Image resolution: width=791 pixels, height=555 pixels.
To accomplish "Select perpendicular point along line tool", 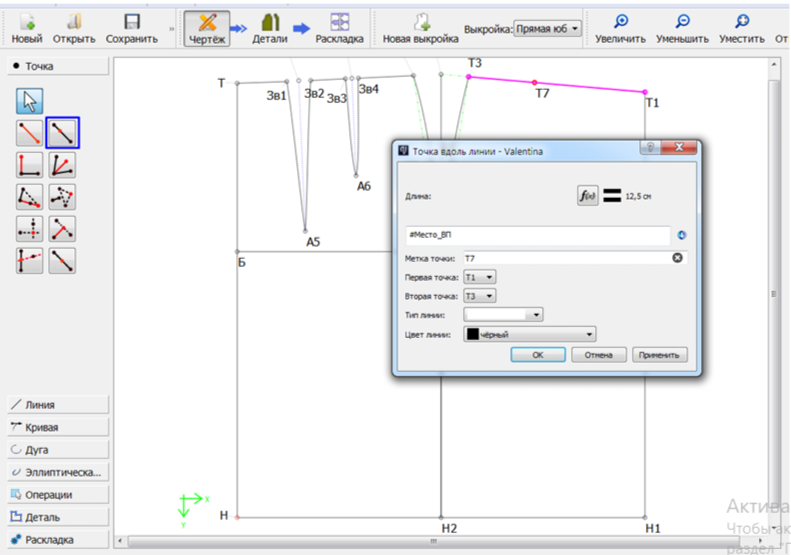I will coord(62,229).
